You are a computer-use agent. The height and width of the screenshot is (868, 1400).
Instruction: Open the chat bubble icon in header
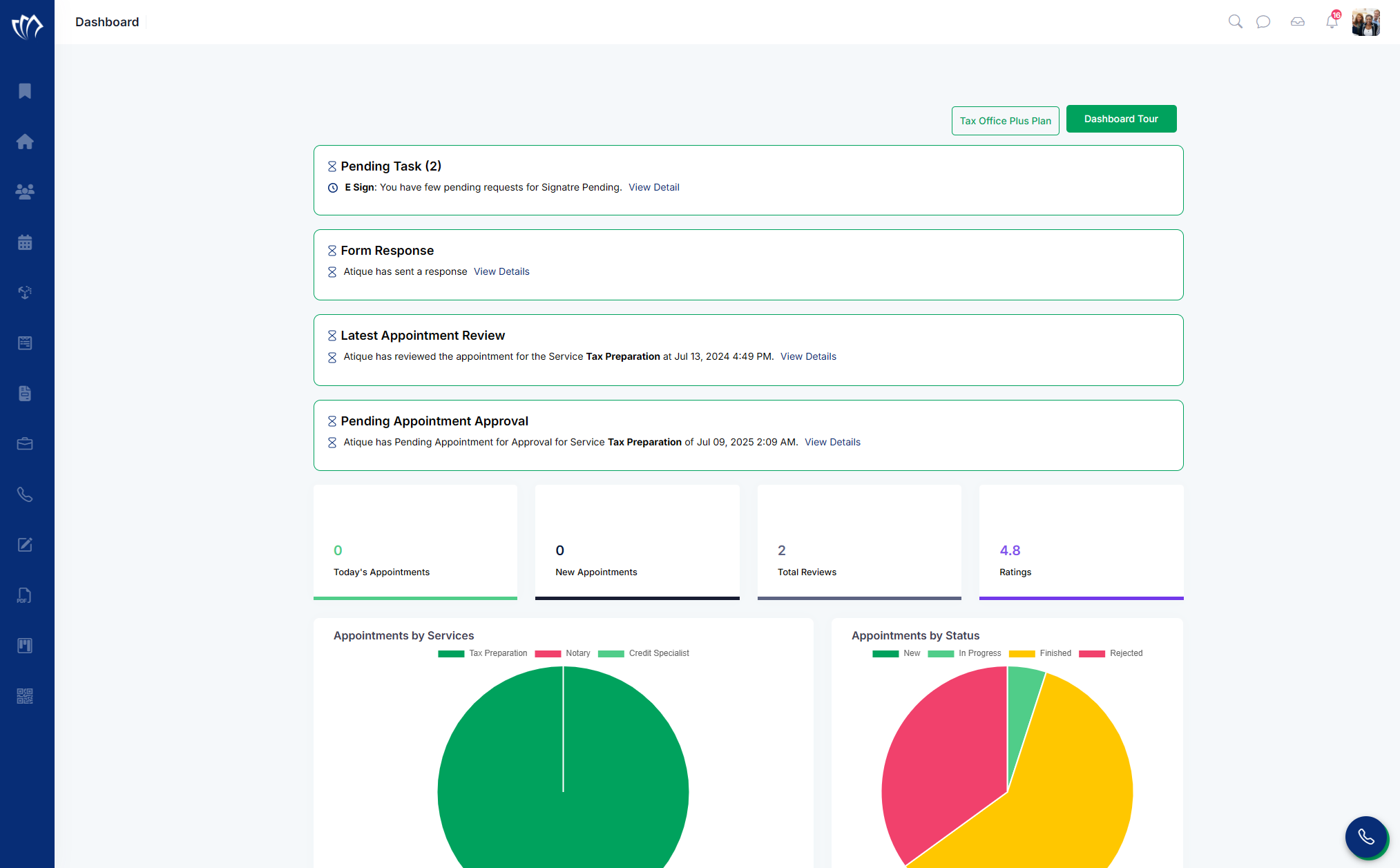tap(1263, 22)
